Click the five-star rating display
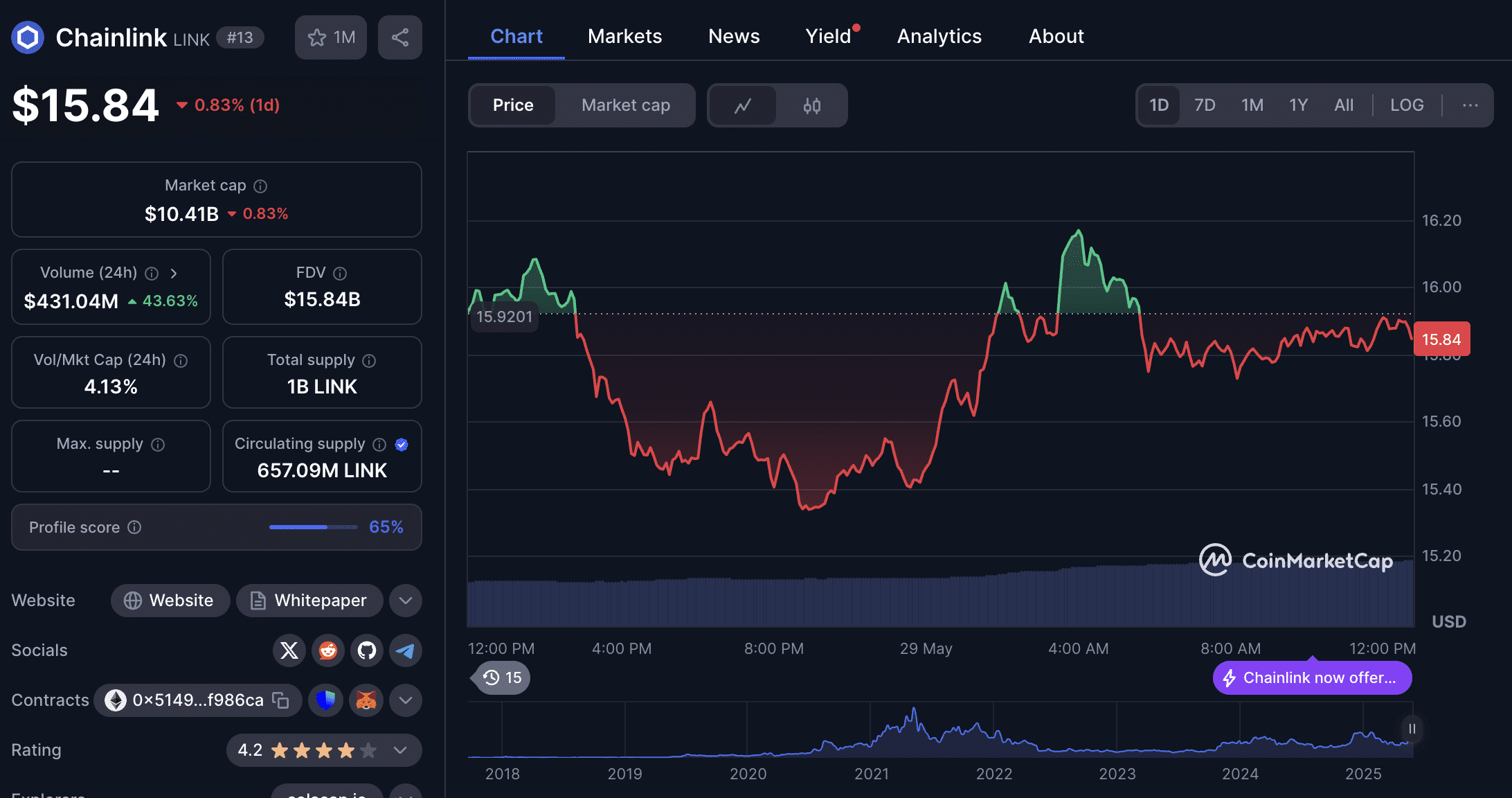 point(324,750)
